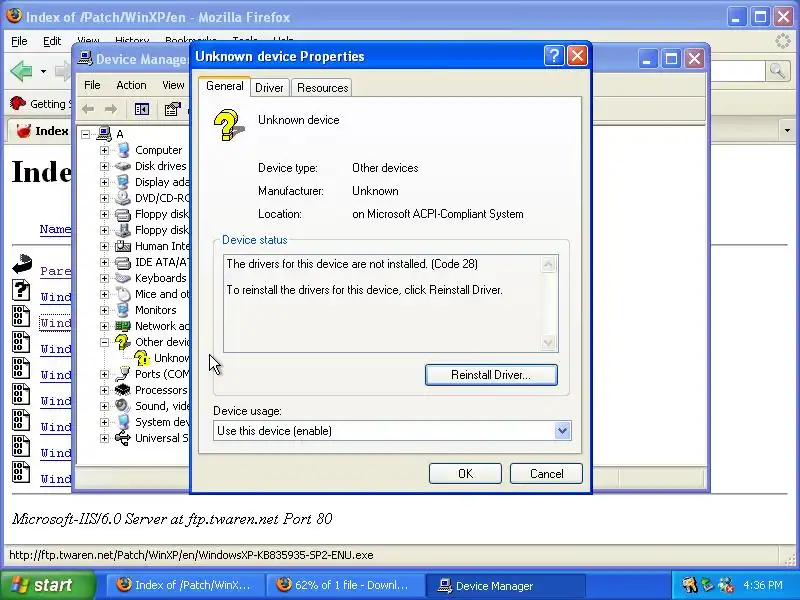The height and width of the screenshot is (600, 800).
Task: Select the Index tab in Firefox
Action: pyautogui.click(x=40, y=131)
